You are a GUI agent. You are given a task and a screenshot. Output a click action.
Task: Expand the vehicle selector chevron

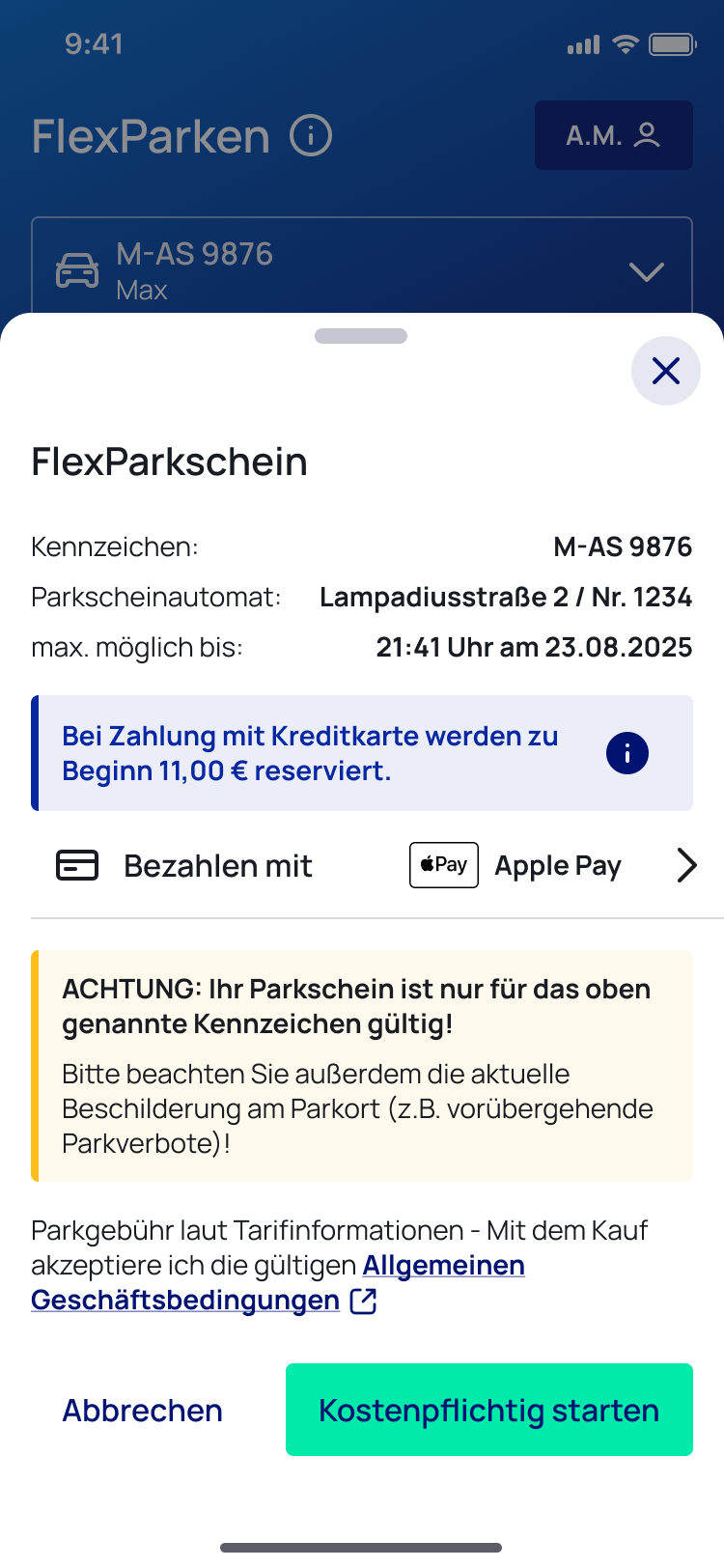(646, 271)
